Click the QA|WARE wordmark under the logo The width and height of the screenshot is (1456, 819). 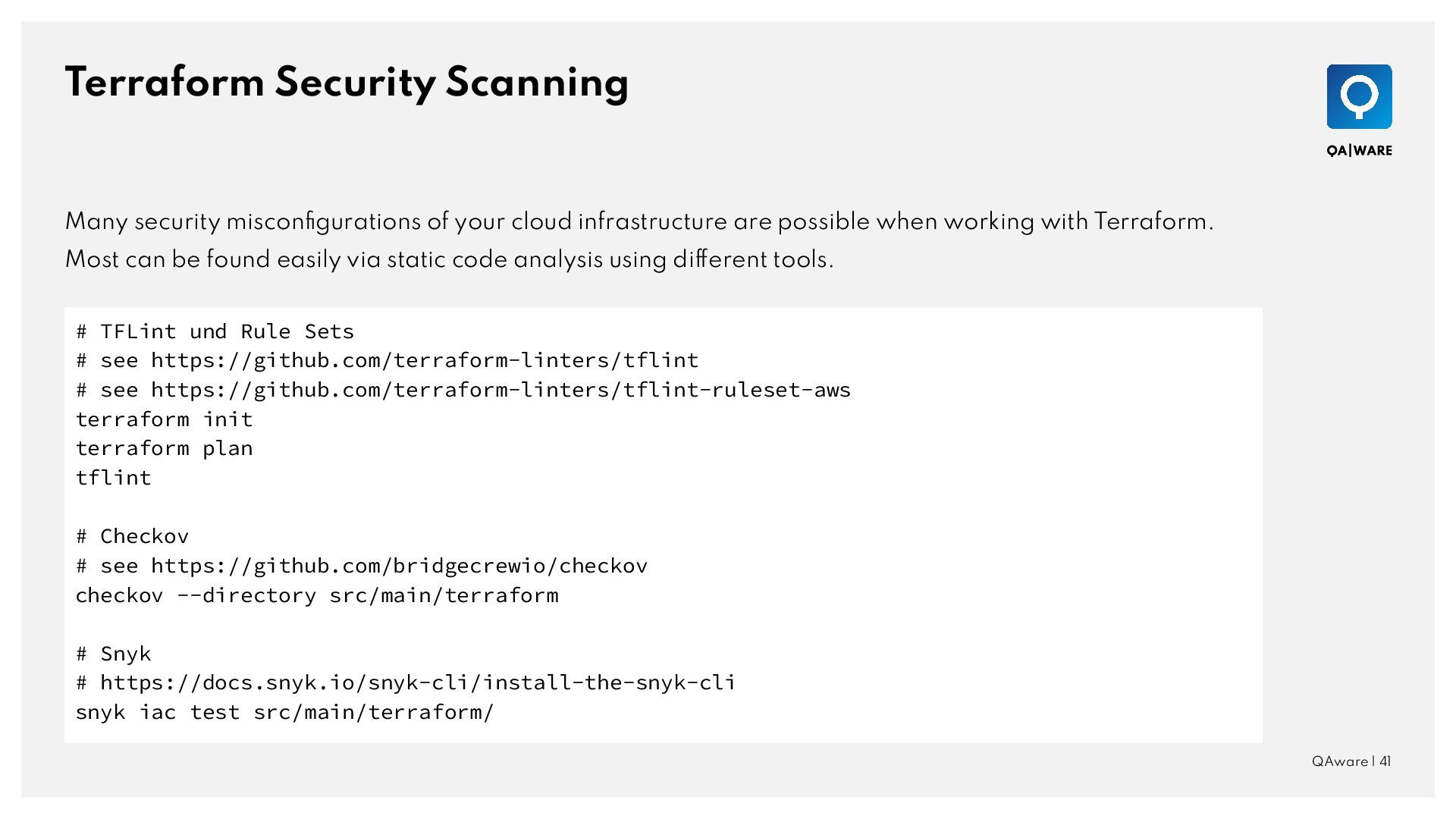tap(1359, 151)
